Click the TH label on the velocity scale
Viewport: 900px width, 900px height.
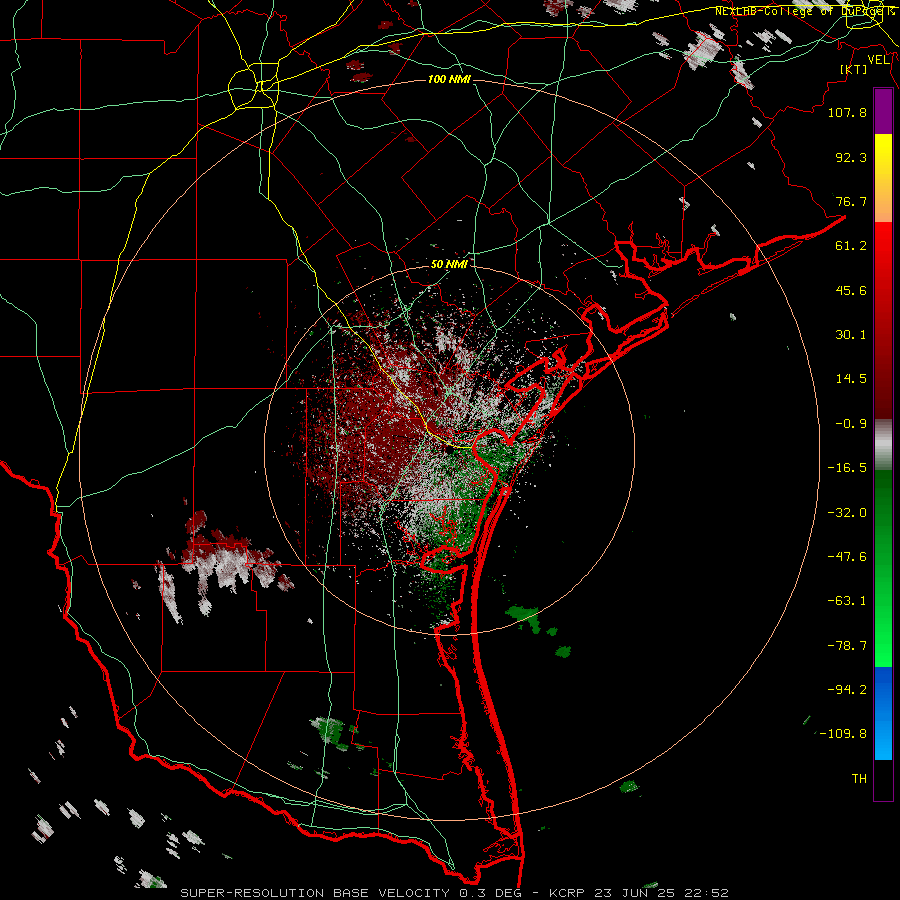[859, 779]
